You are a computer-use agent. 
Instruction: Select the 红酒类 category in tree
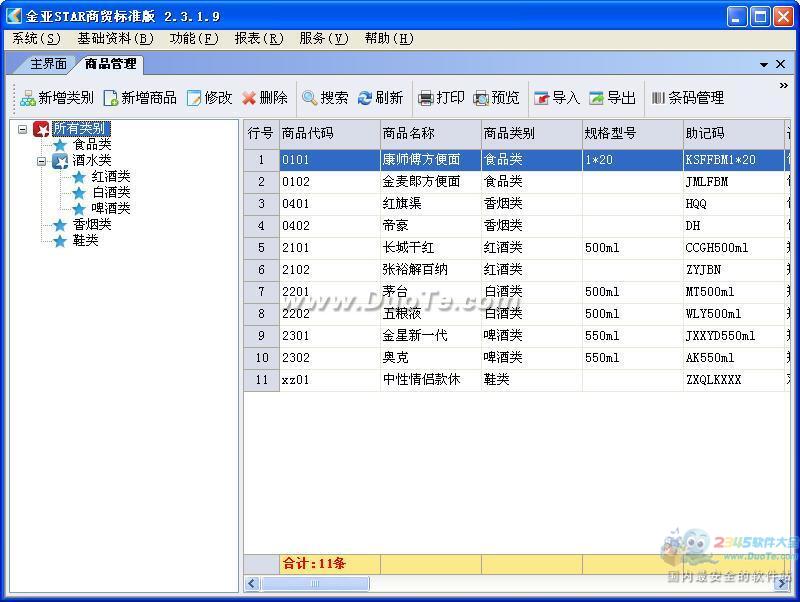pyautogui.click(x=111, y=177)
